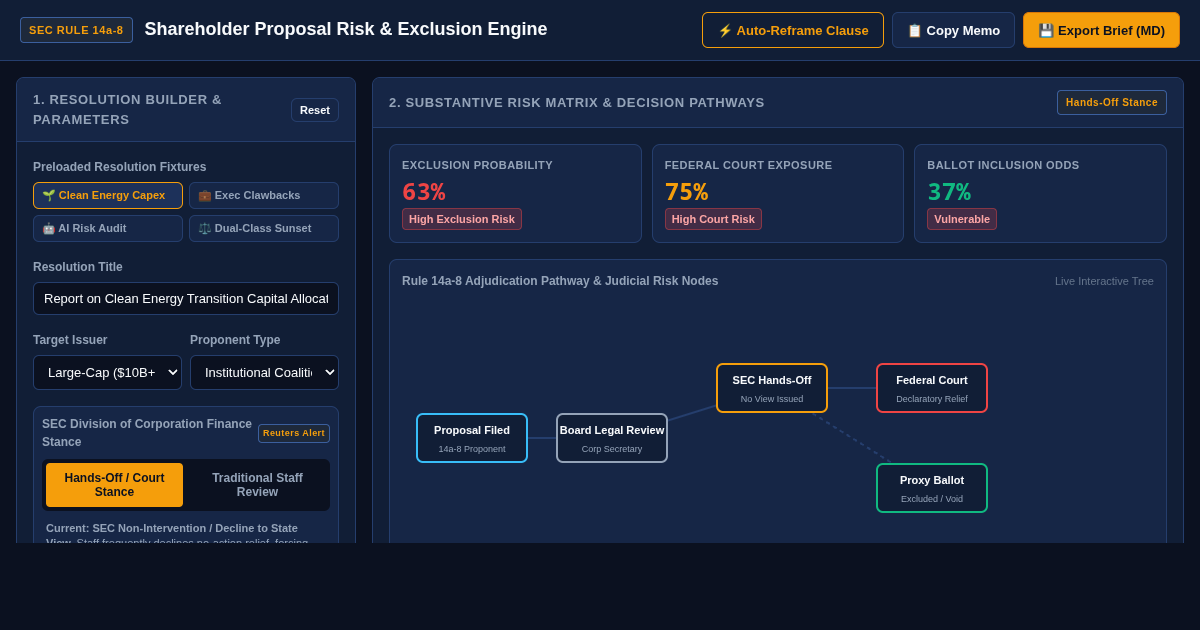This screenshot has width=1200, height=630.
Task: Click the Hands-Off Stance badge
Action: pos(1112,102)
